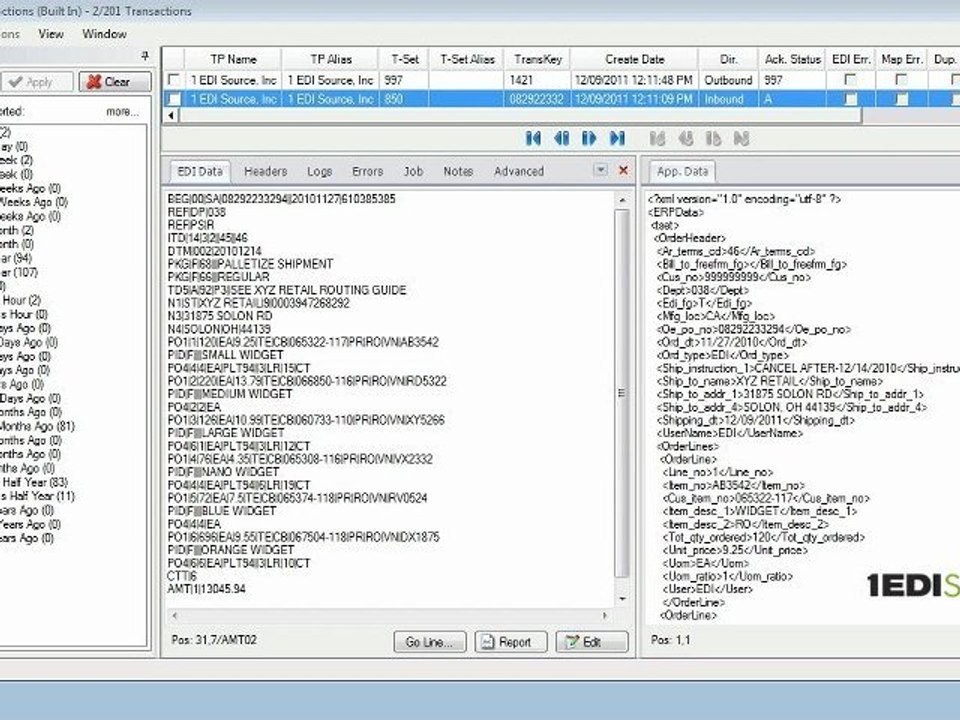Sort by the TP Alias column header
Screen dimensions: 960x720
[331, 59]
